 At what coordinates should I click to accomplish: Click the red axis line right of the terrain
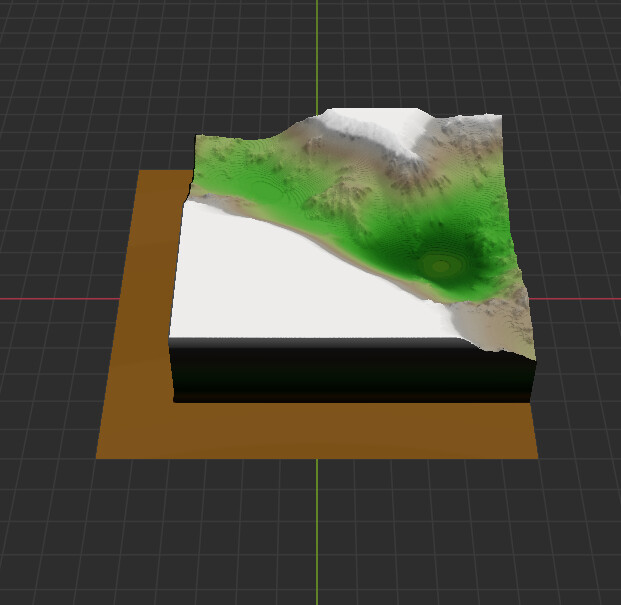(580, 298)
